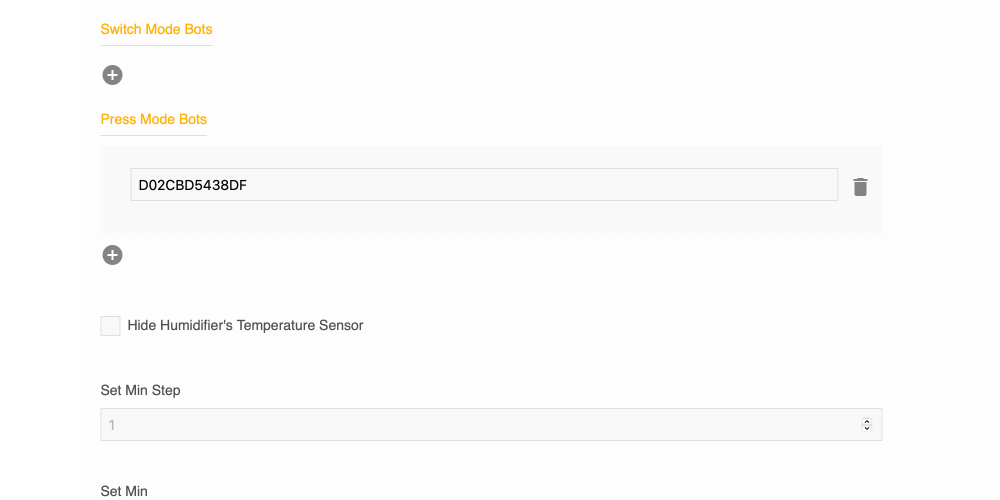Delete the D02CBD5438DF bot with trash icon

pos(860,187)
